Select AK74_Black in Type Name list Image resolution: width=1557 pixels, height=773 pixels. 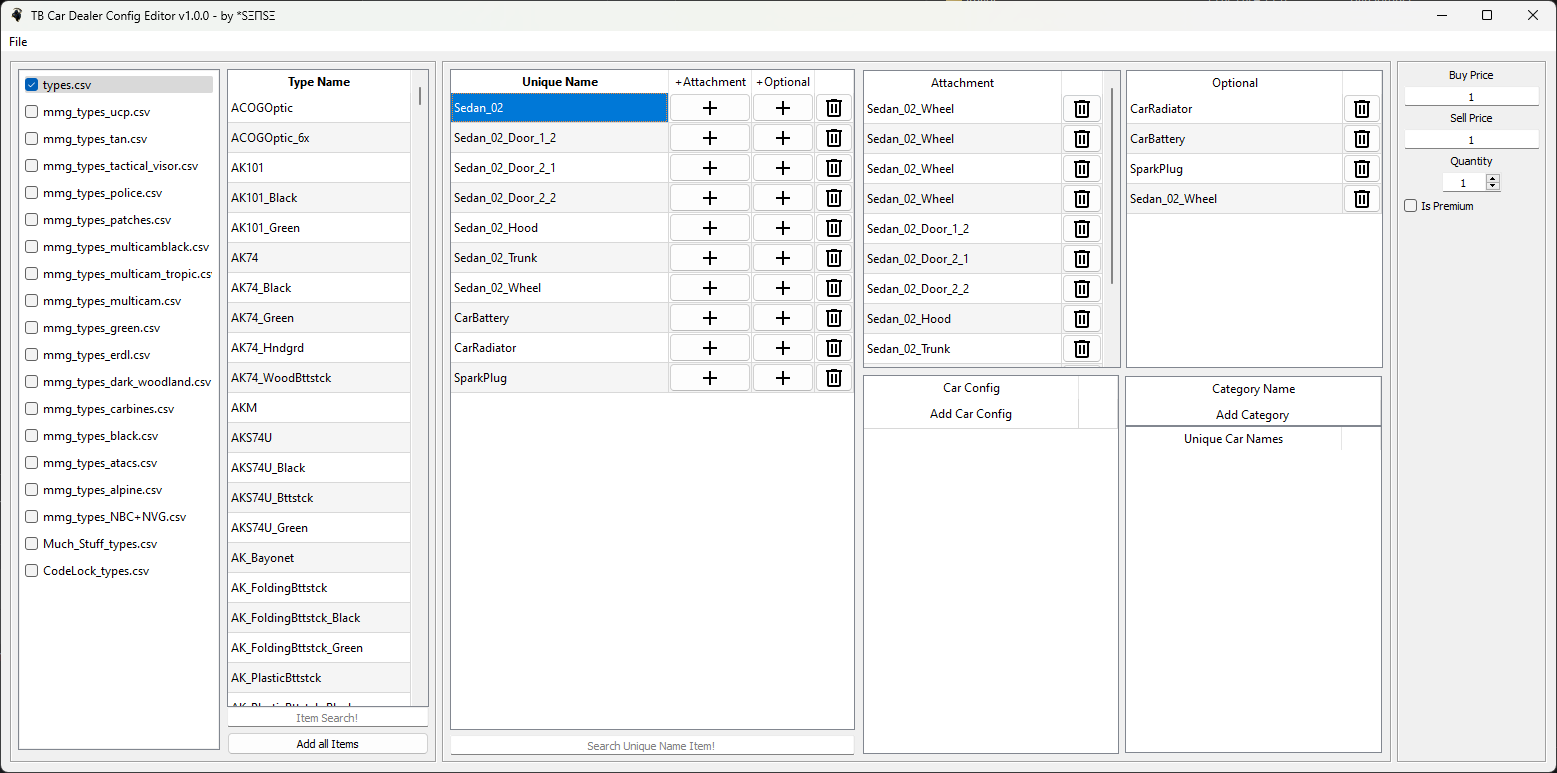(318, 288)
